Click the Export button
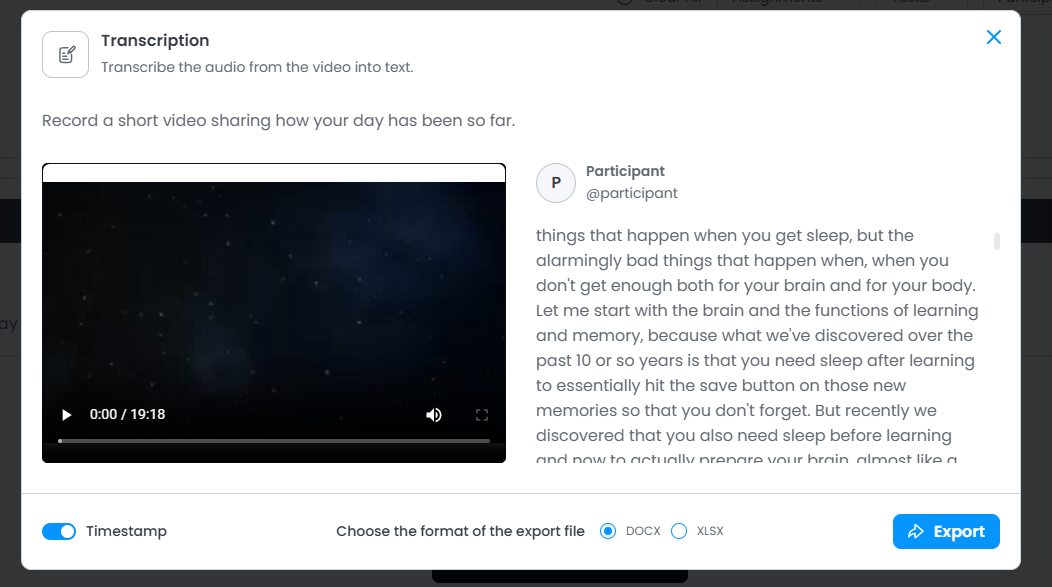 click(946, 531)
